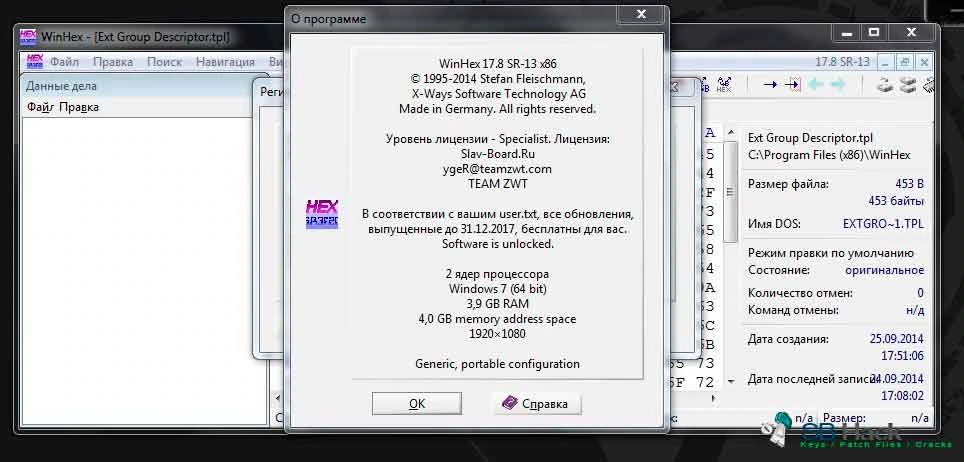Screen dimensions: 964x462
Task: Click the 'ygeR@teamzwt.com' email text
Action: 497,169
